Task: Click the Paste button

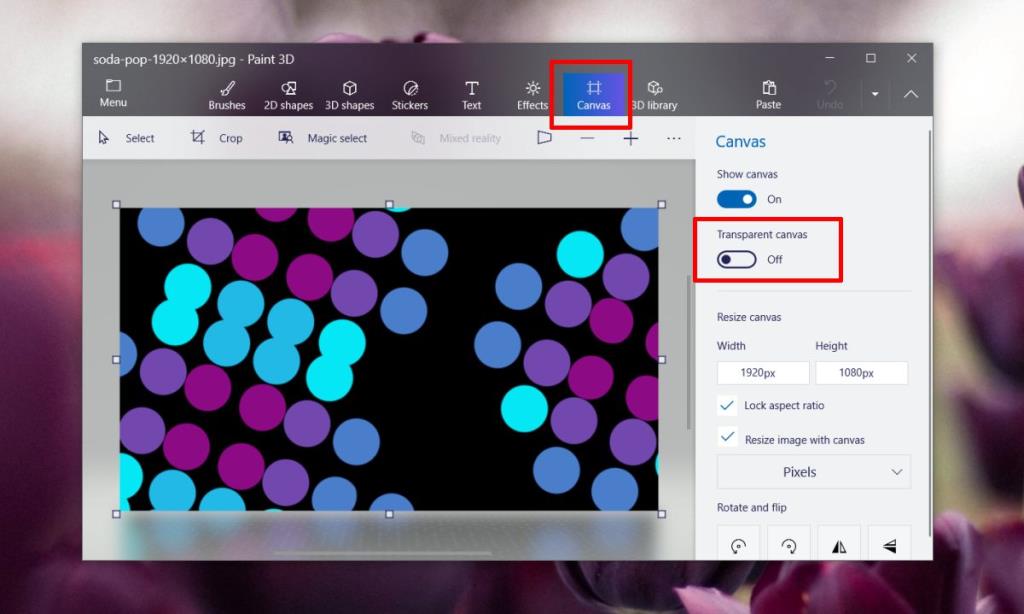Action: (x=768, y=94)
